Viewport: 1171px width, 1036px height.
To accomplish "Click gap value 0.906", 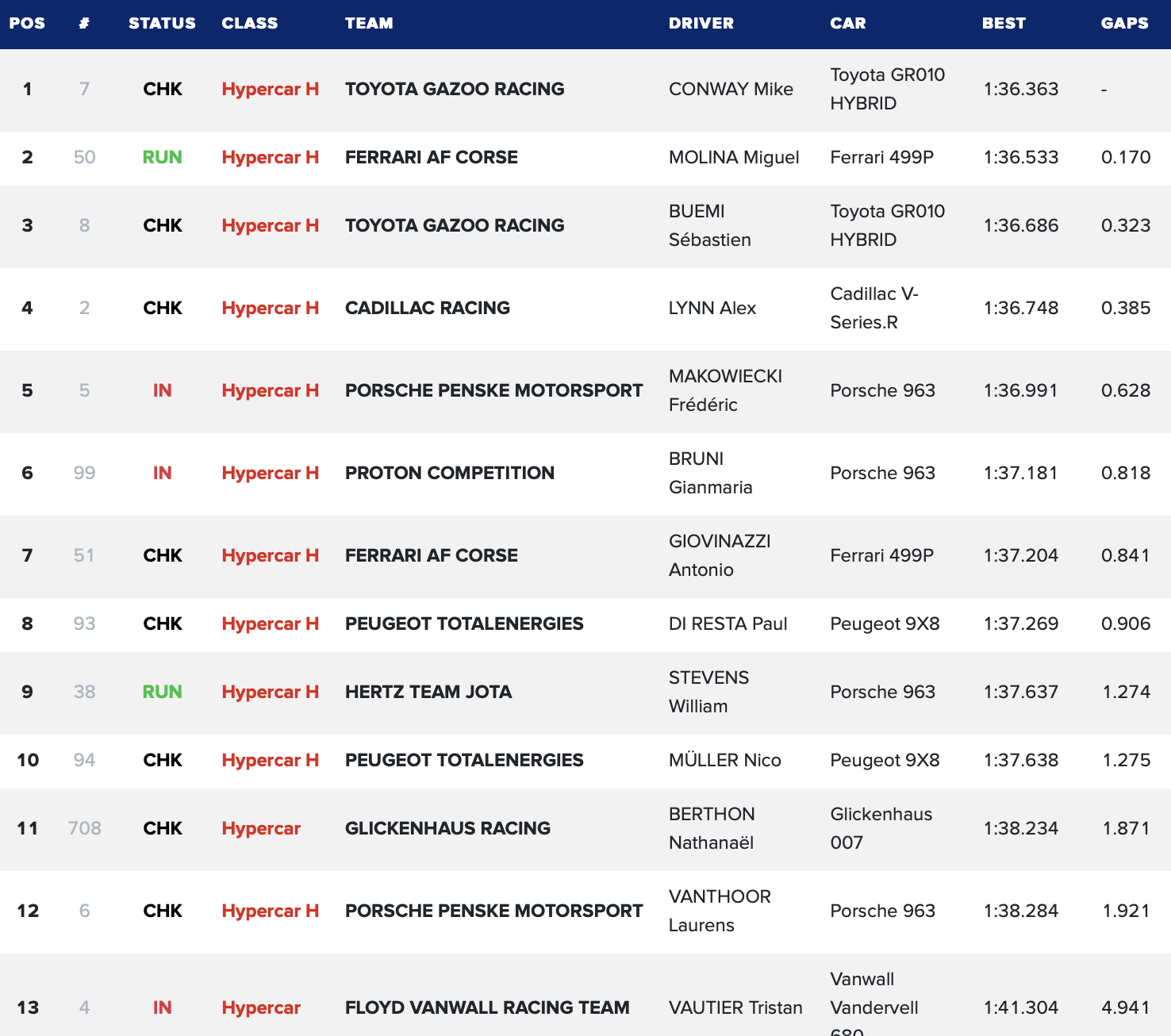I will (1126, 624).
